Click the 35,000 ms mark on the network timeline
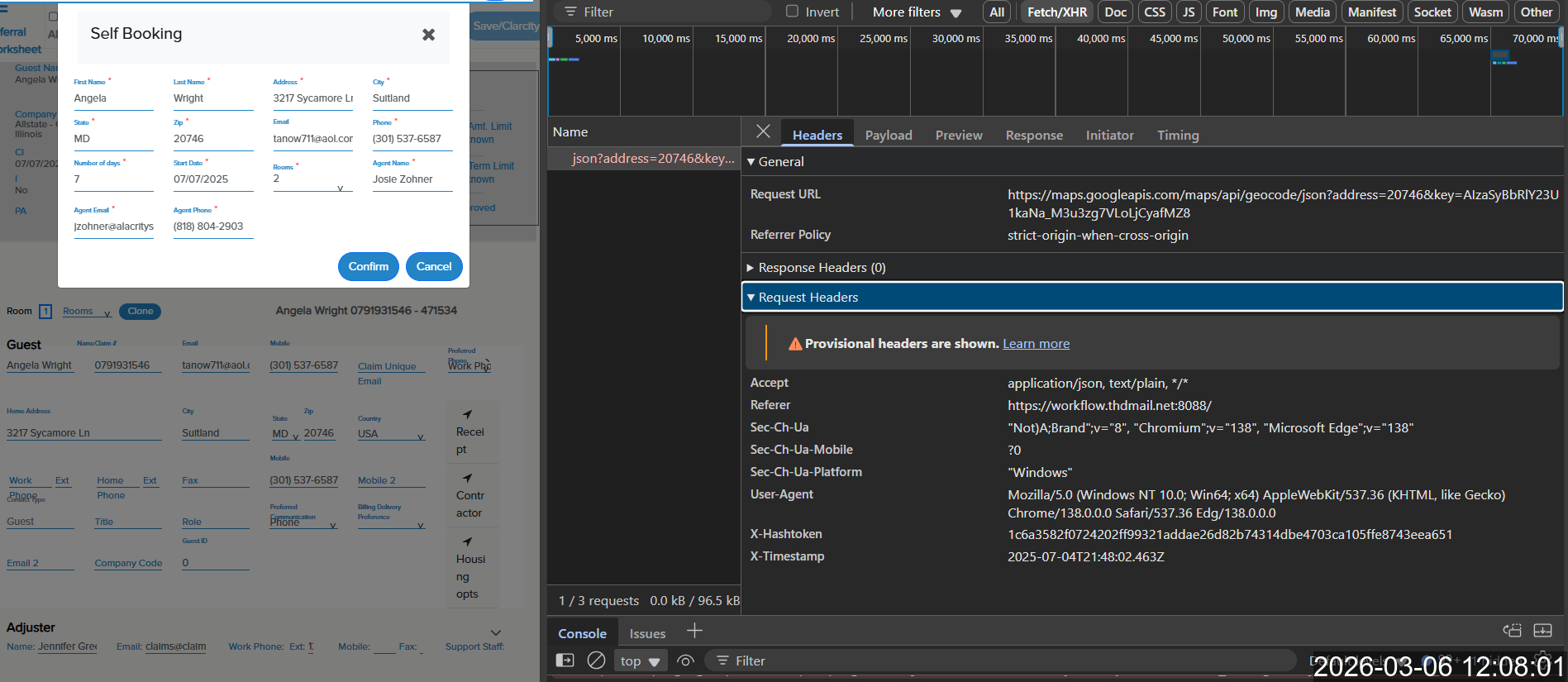 (1028, 38)
